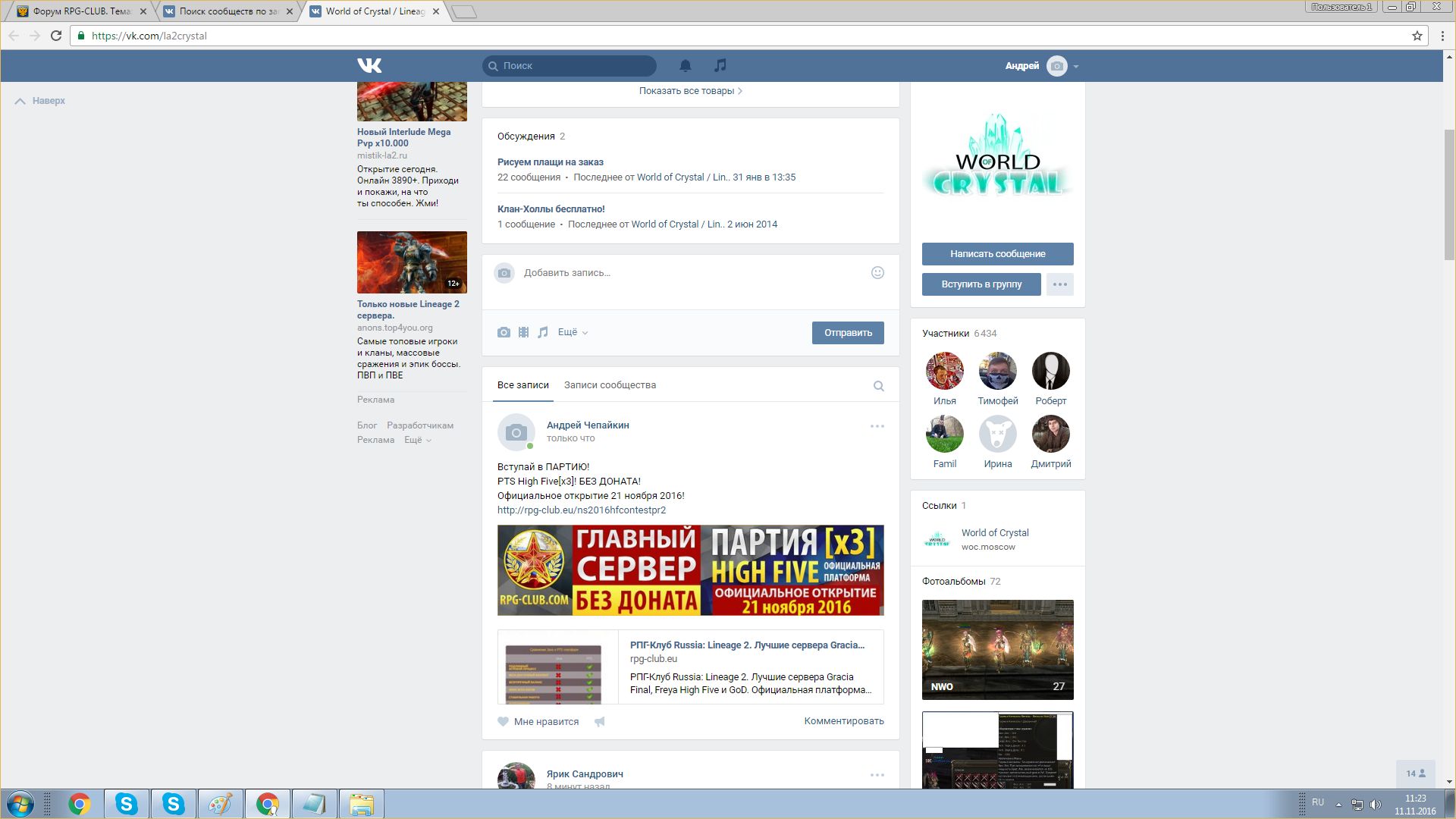Bookmark the page with star icon
The width and height of the screenshot is (1456, 819).
pyautogui.click(x=1417, y=36)
